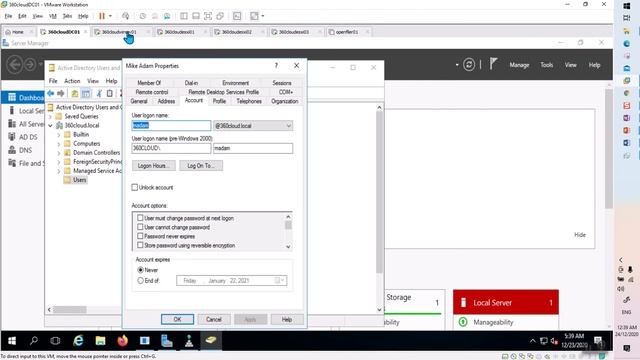Check Password never expires
This screenshot has width=640, height=360.
point(140,236)
